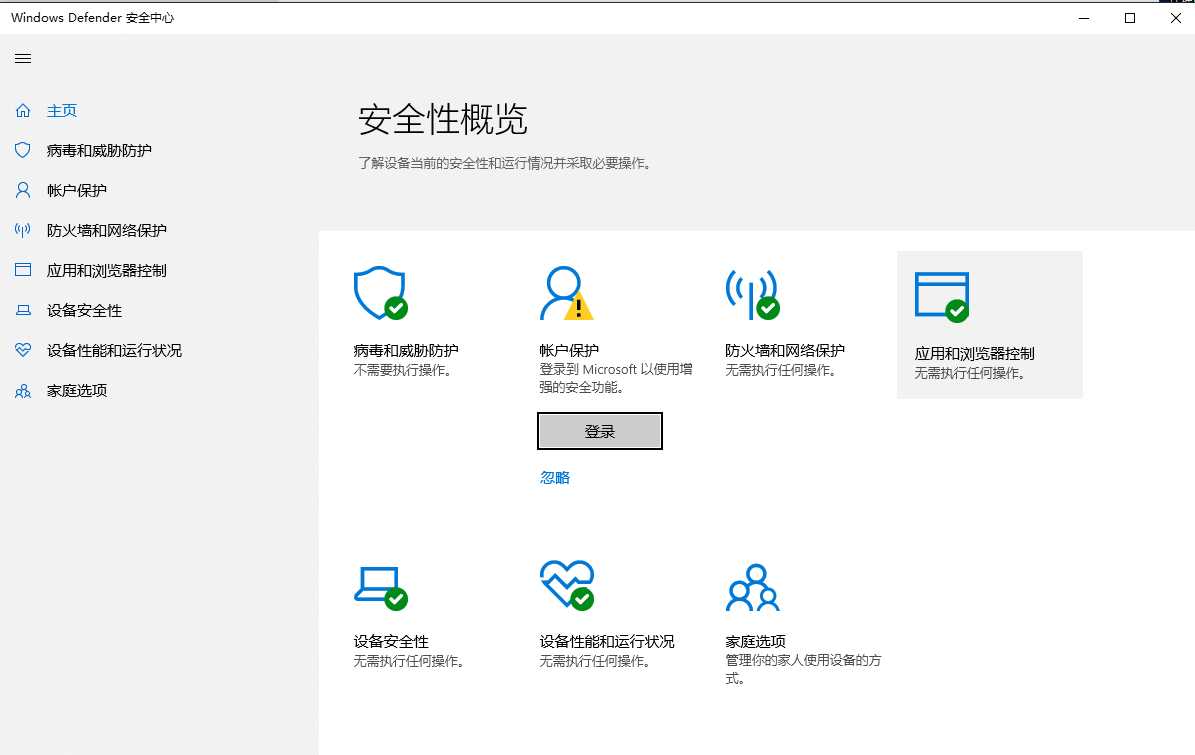The width and height of the screenshot is (1195, 755).
Task: Click the 设备性能和运行状况 tile title
Action: [607, 641]
